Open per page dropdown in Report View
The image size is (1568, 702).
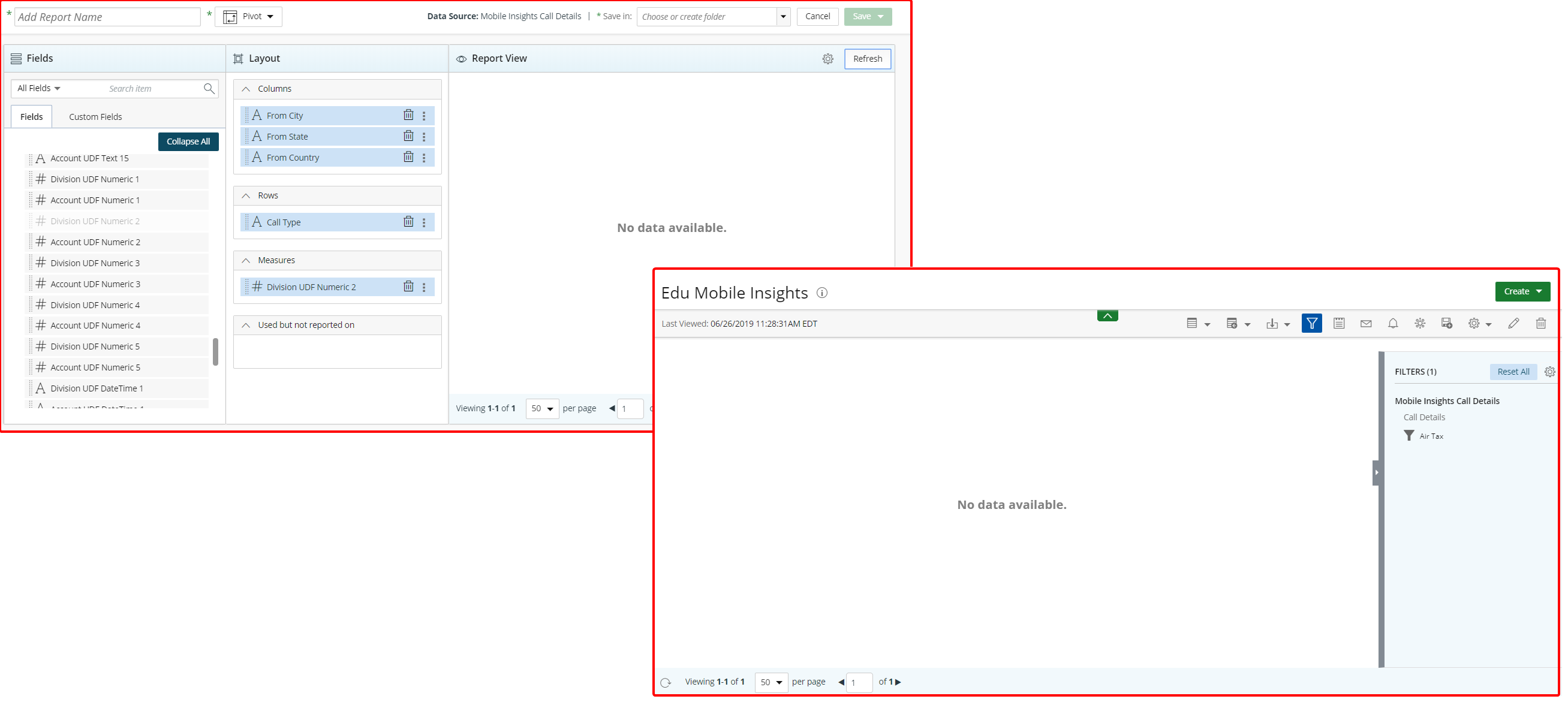pyautogui.click(x=542, y=408)
